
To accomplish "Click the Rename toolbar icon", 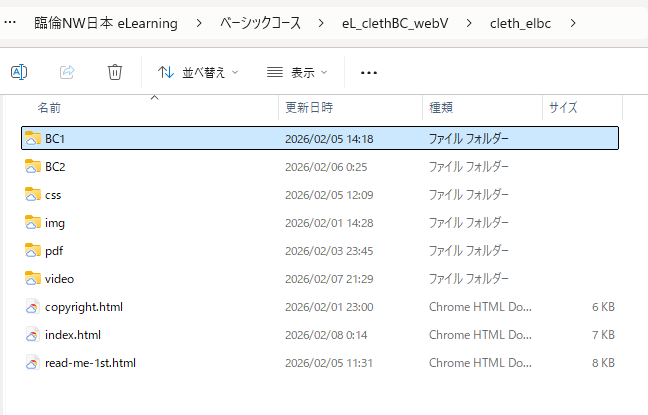I will point(19,72).
